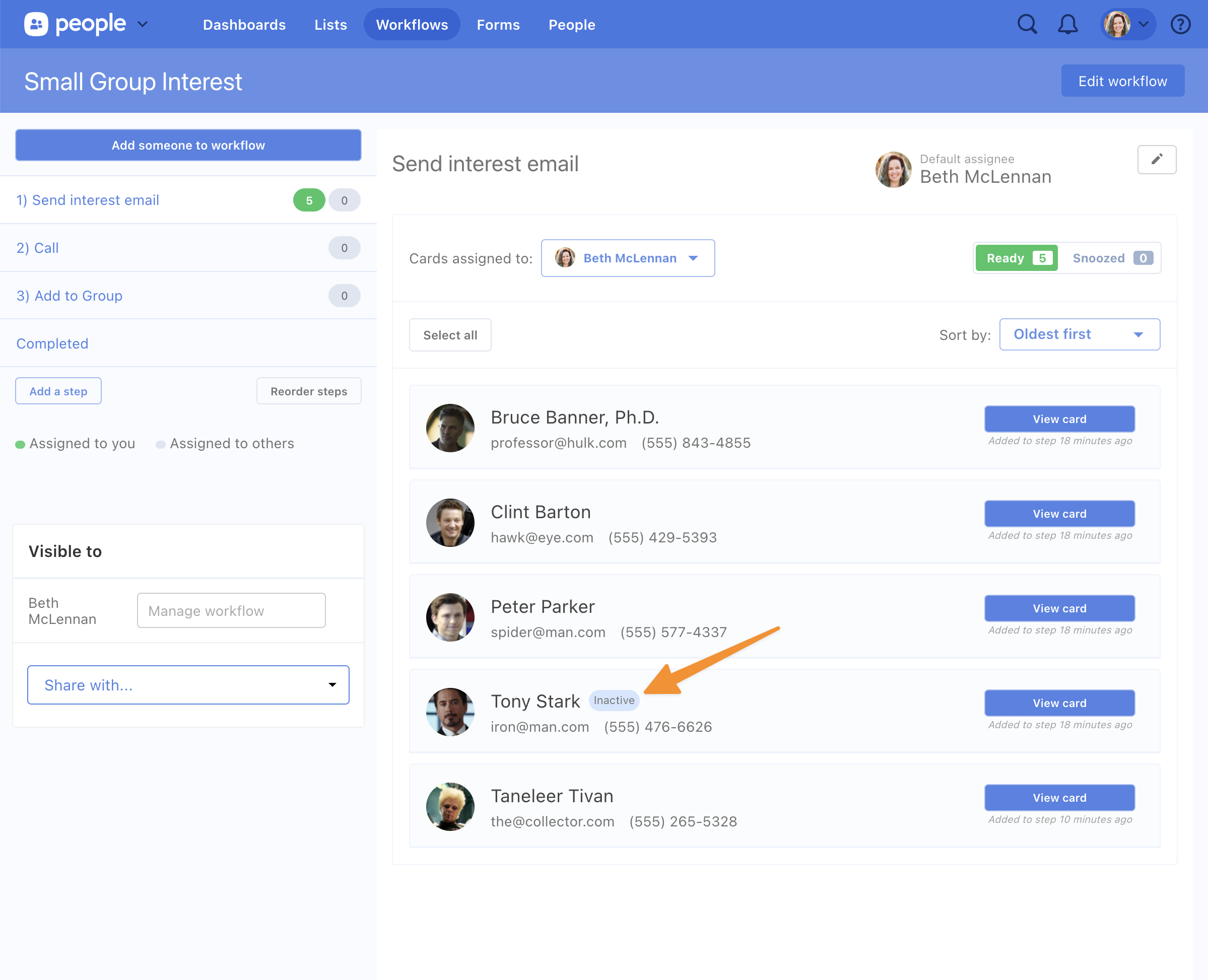Open notifications bell icon
The height and width of the screenshot is (980, 1208).
1067,24
